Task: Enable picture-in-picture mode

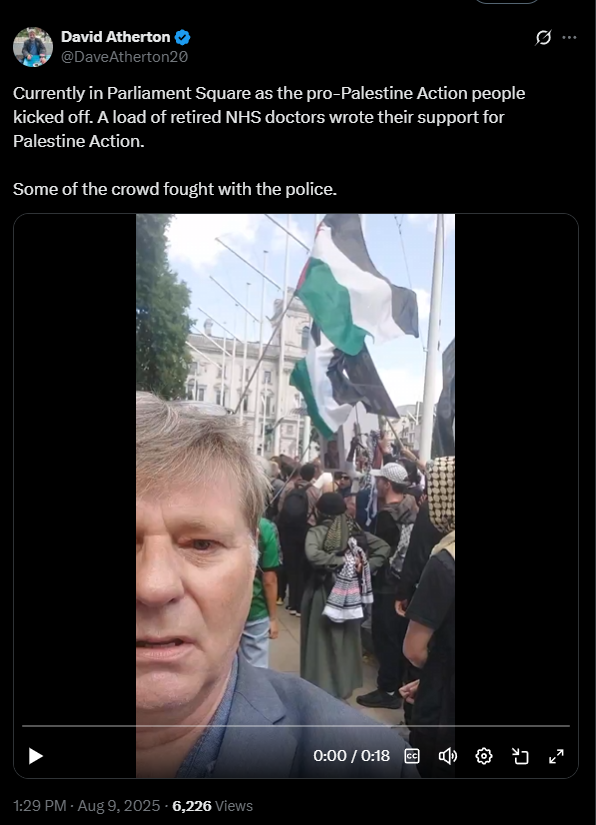Action: [x=520, y=756]
